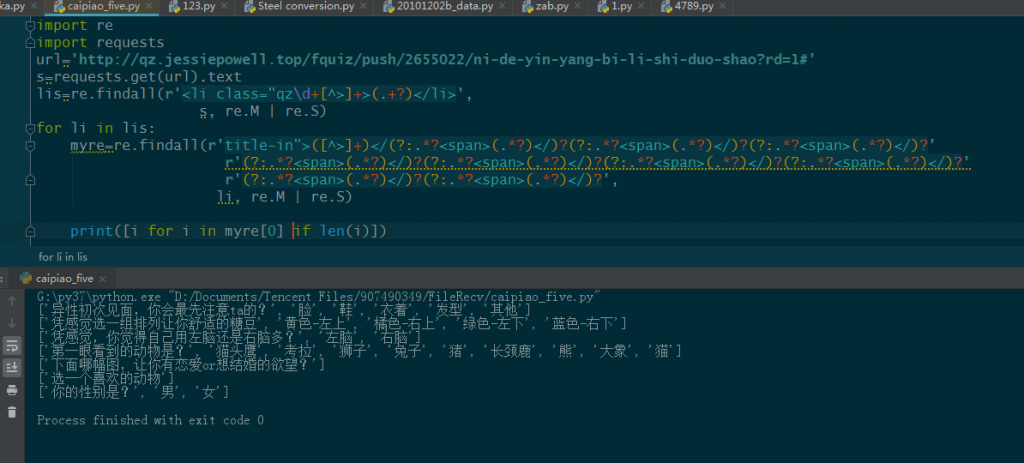This screenshot has width=1024, height=463.
Task: Toggle scroll to end of console
Action: [x=12, y=368]
